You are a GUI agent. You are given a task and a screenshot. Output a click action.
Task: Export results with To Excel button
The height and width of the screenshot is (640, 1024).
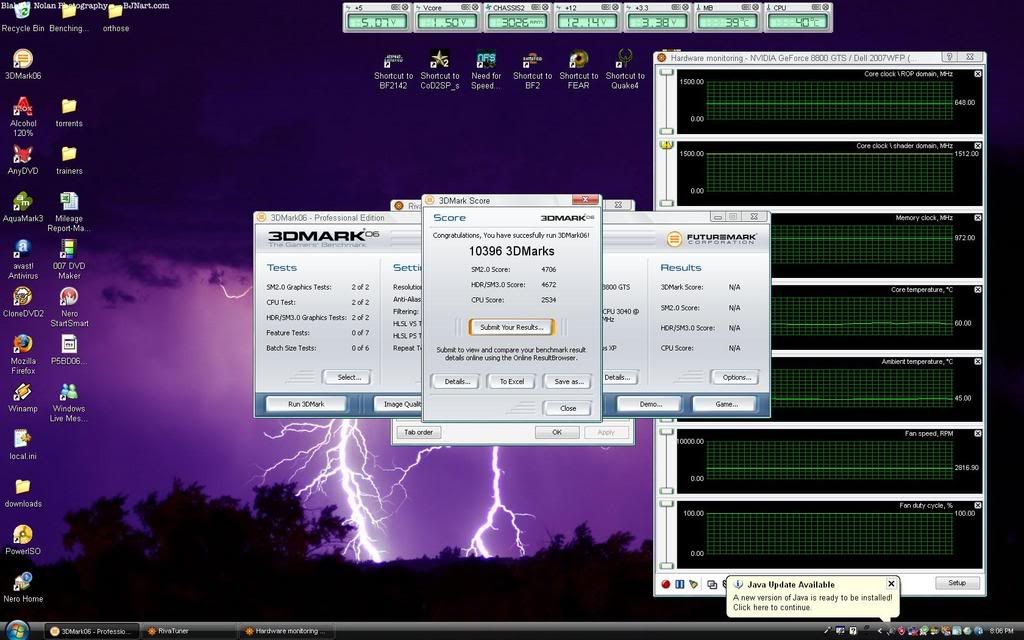tap(511, 381)
